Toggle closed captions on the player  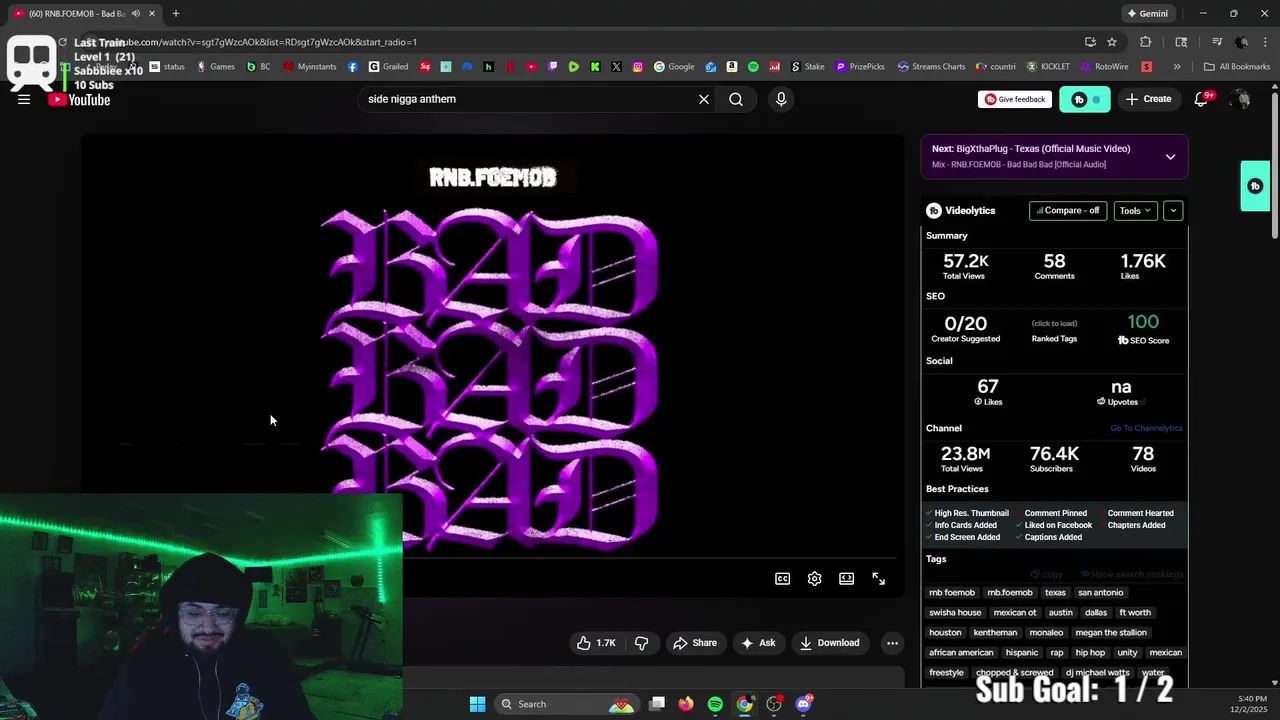783,578
